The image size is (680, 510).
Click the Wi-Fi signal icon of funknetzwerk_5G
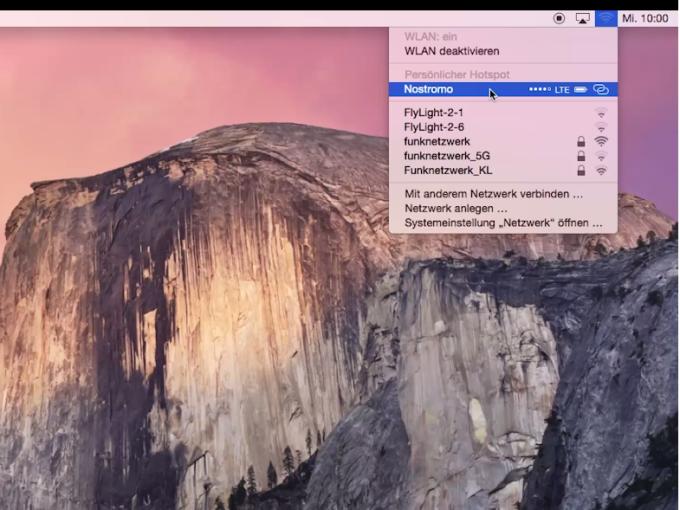[x=601, y=156]
